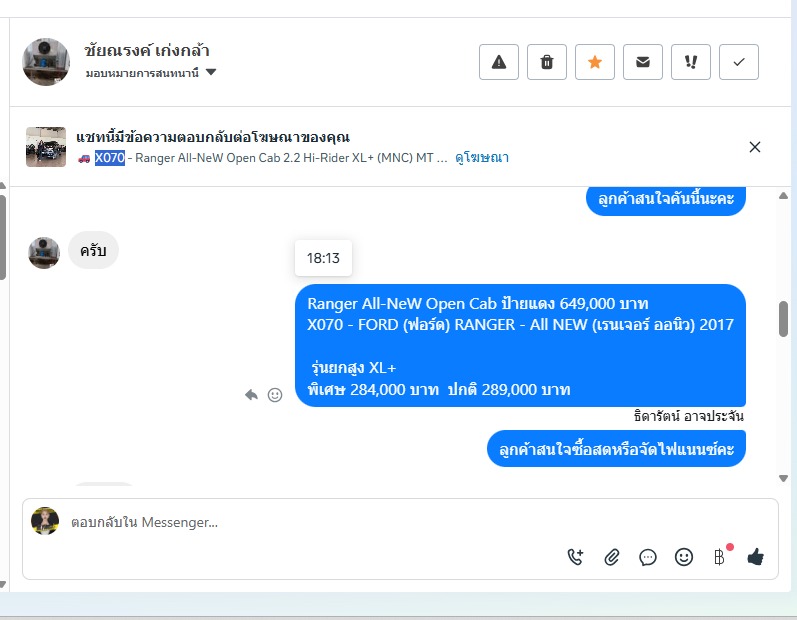Click the baht payment request icon
This screenshot has height=620, width=797.
[719, 557]
